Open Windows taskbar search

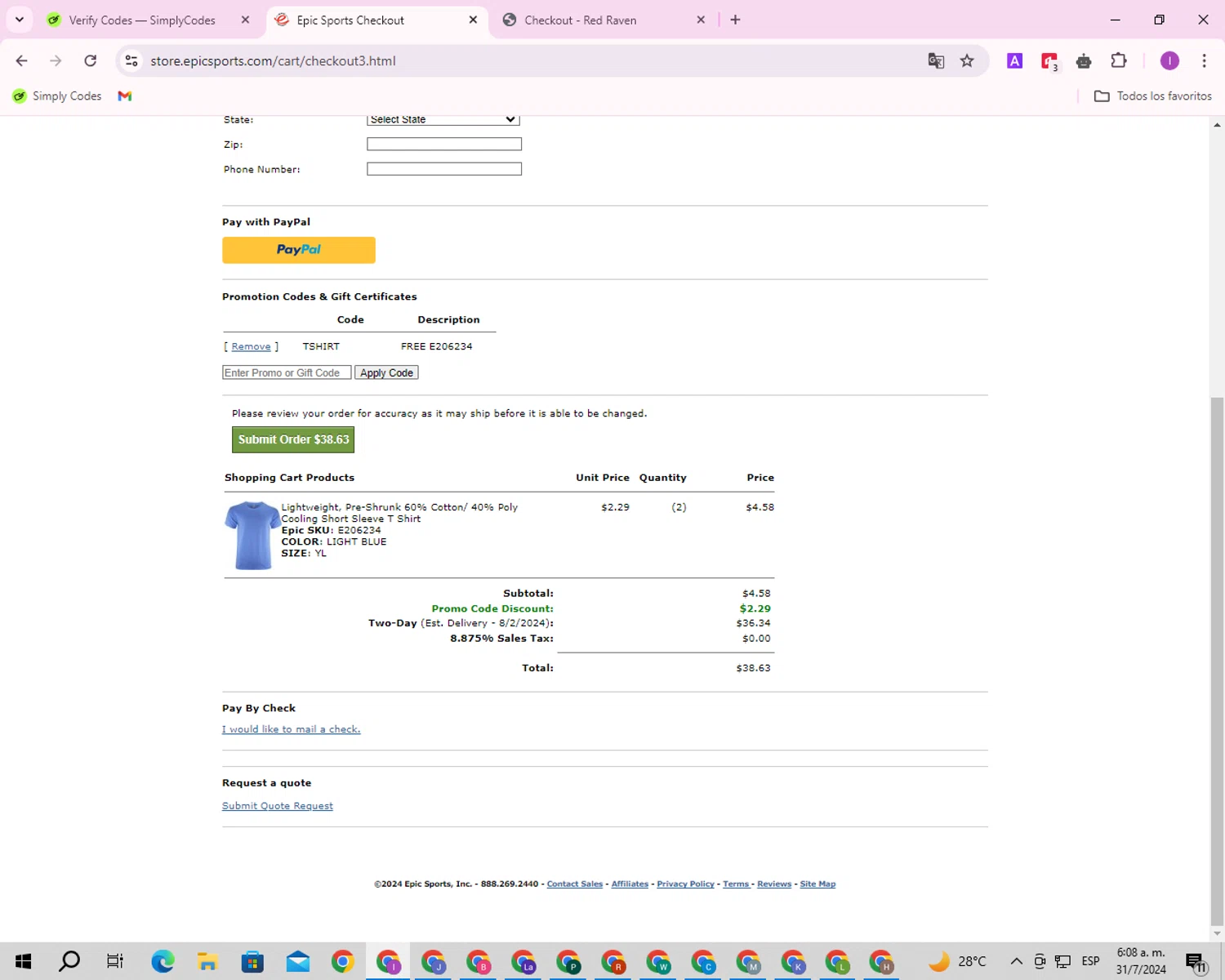(x=69, y=961)
